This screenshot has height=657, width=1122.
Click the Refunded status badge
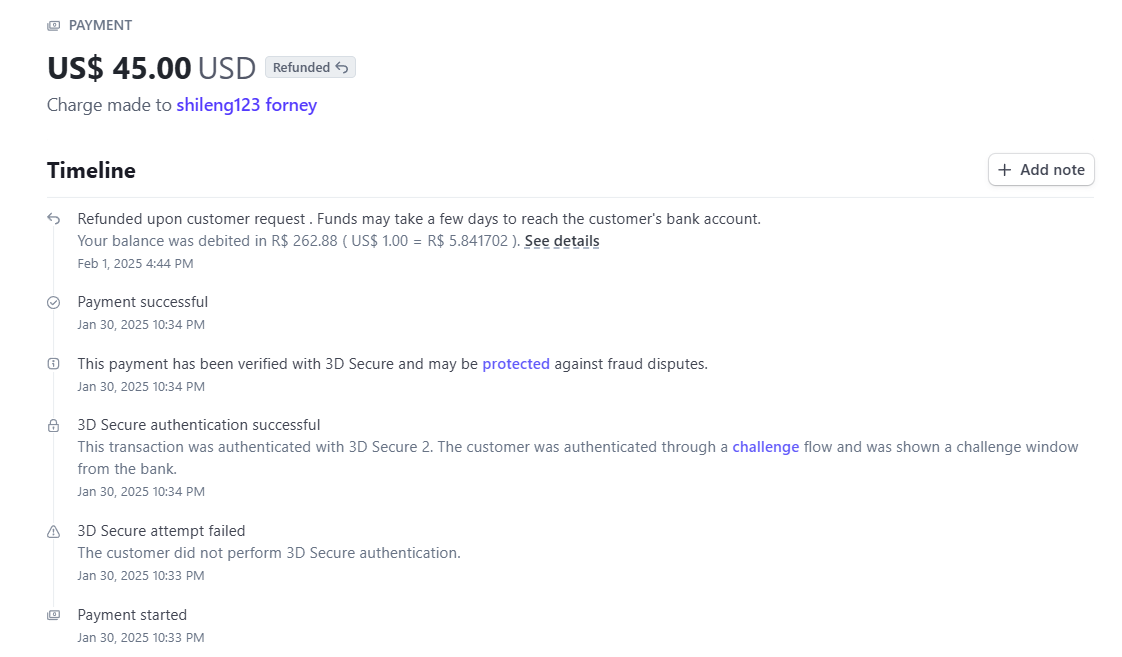point(311,67)
